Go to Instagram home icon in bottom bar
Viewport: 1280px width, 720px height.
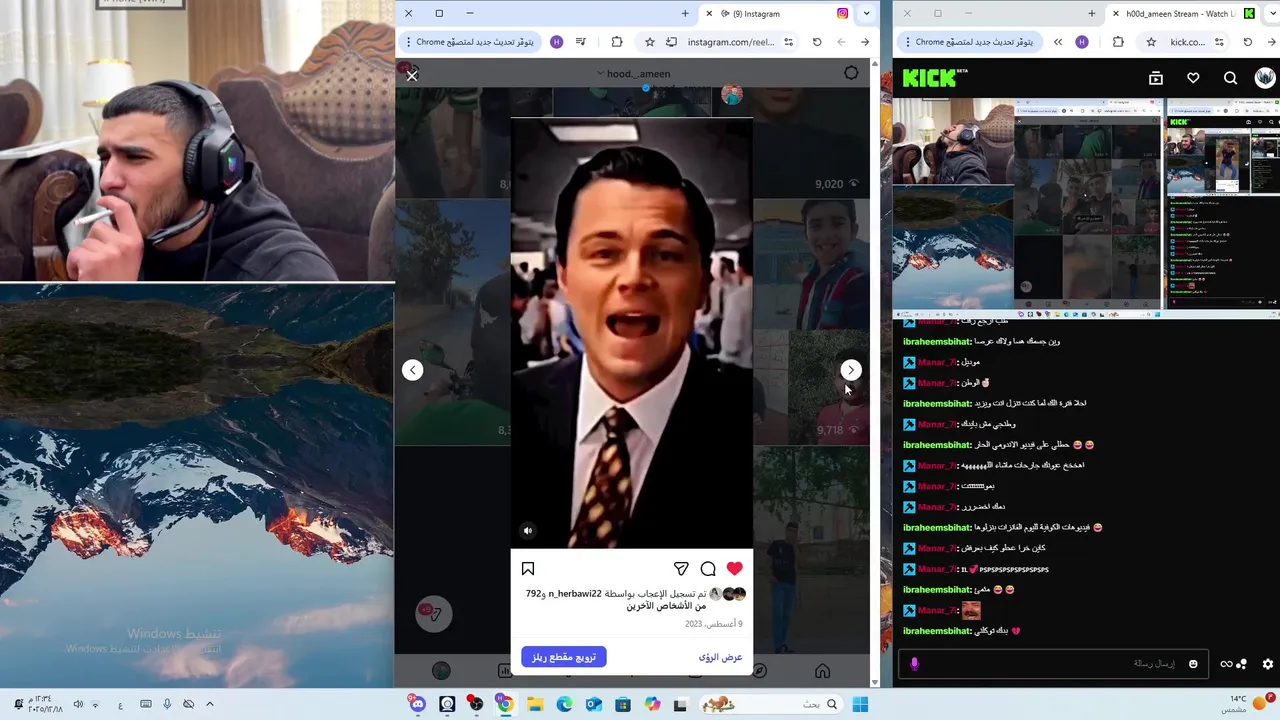822,671
